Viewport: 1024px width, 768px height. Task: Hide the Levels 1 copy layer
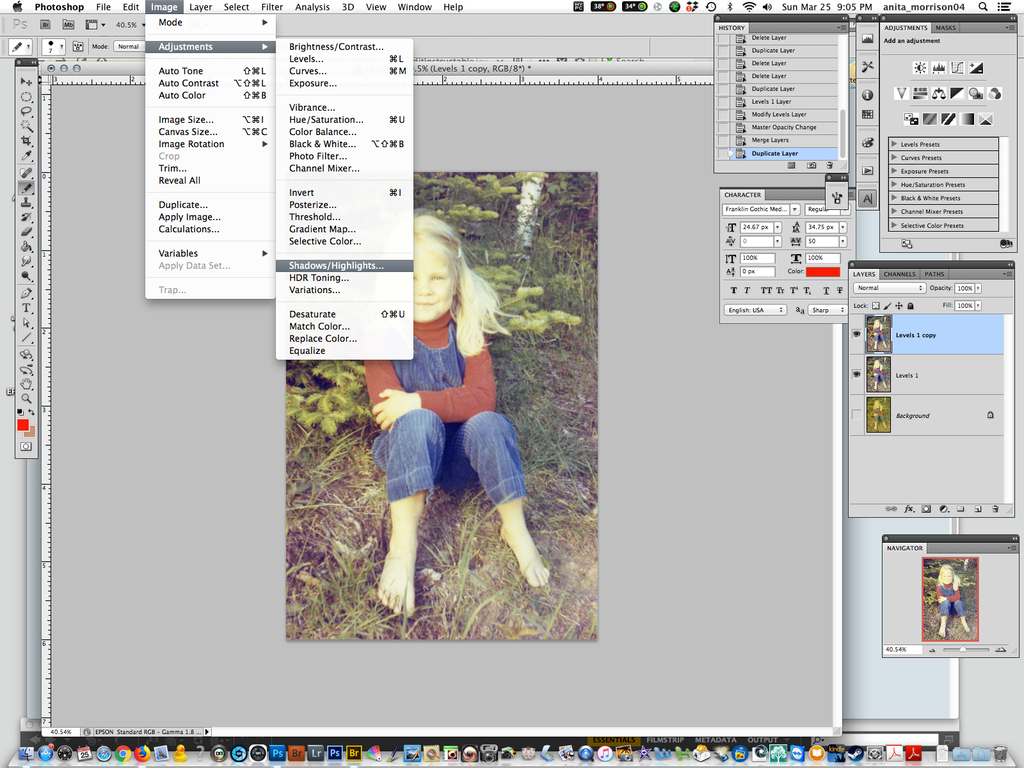[x=856, y=333]
